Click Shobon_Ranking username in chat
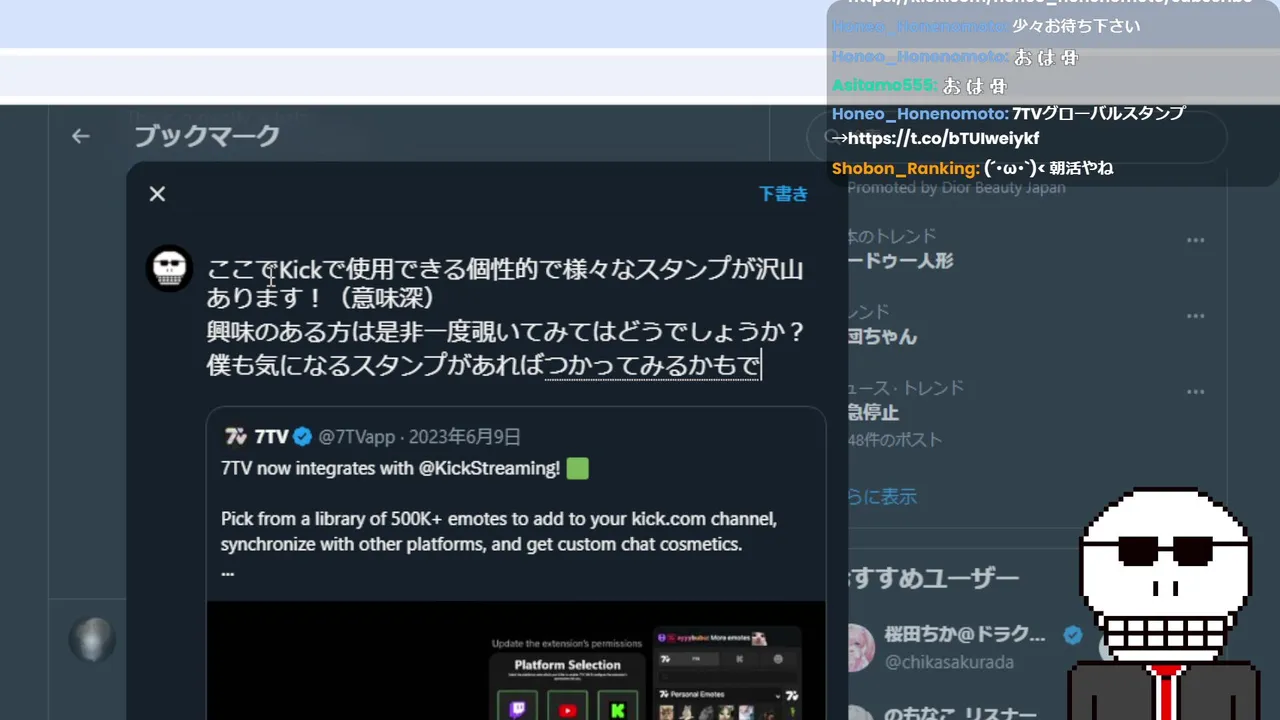The image size is (1280, 720). click(905, 169)
